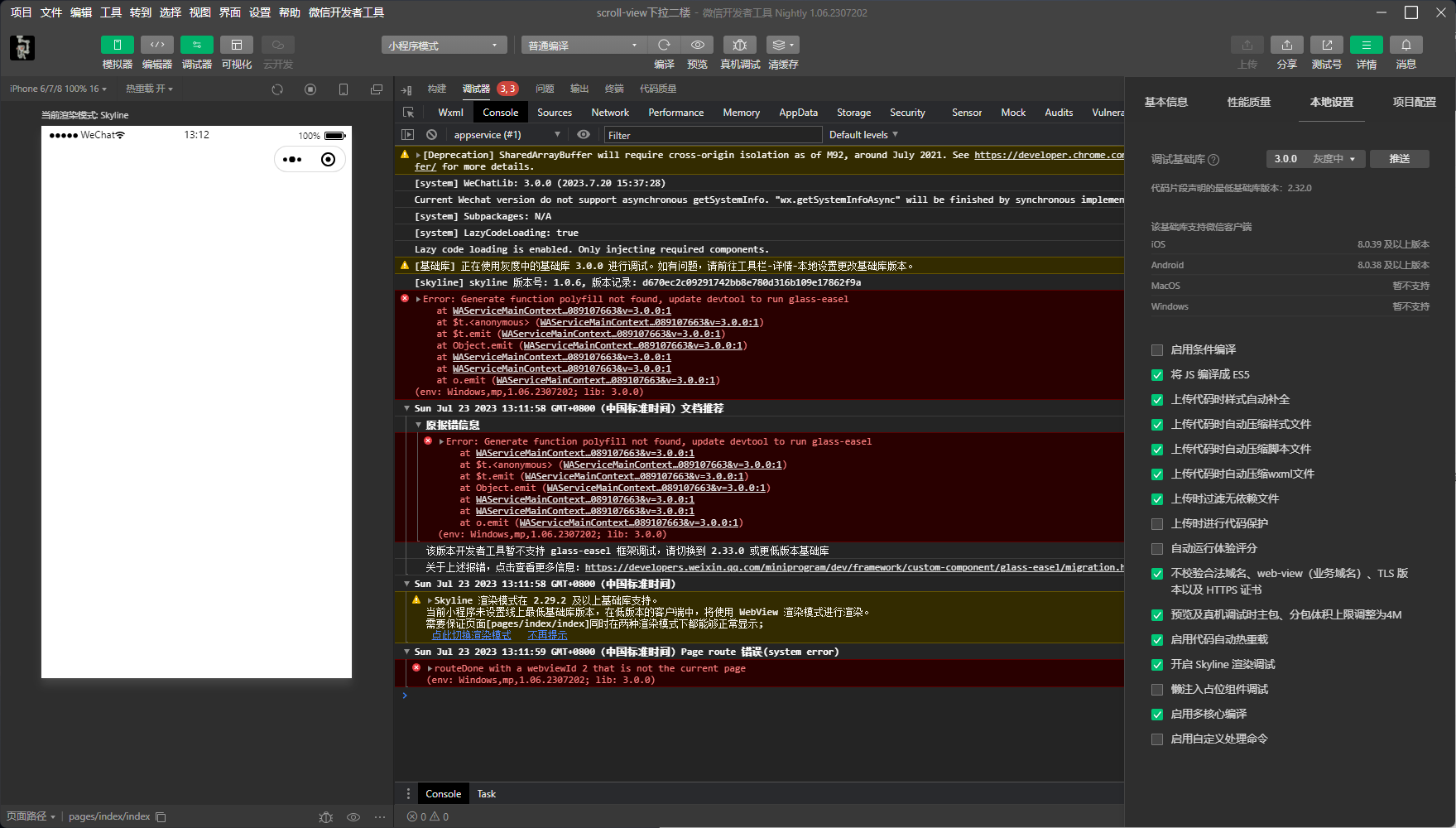The image size is (1456, 828).
Task: Click the simulator stop record icon
Action: 310,89
